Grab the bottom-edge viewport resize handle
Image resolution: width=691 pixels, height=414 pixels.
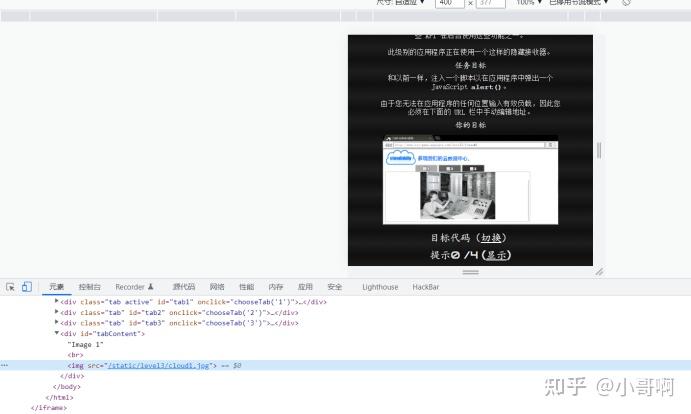[x=470, y=272]
